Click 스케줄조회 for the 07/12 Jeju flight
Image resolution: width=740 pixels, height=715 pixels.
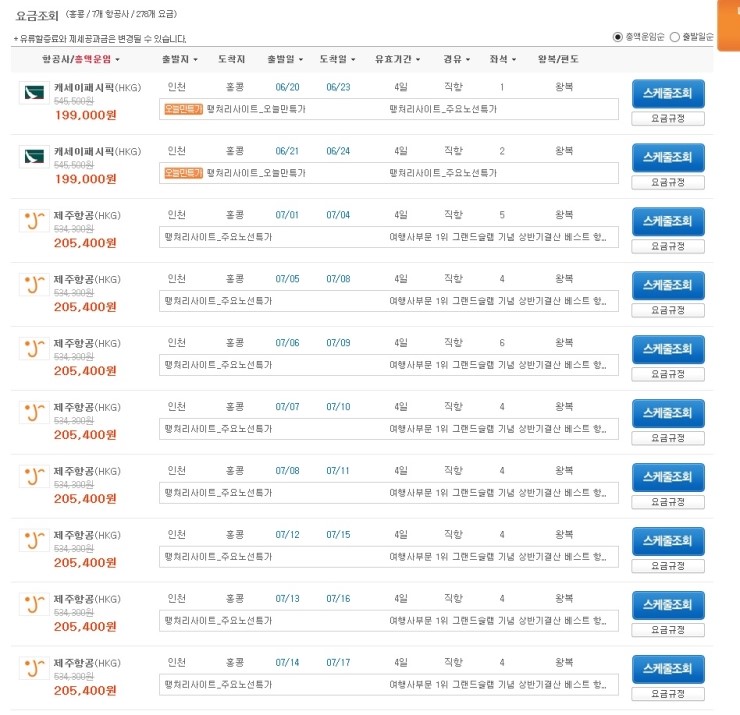coord(668,541)
